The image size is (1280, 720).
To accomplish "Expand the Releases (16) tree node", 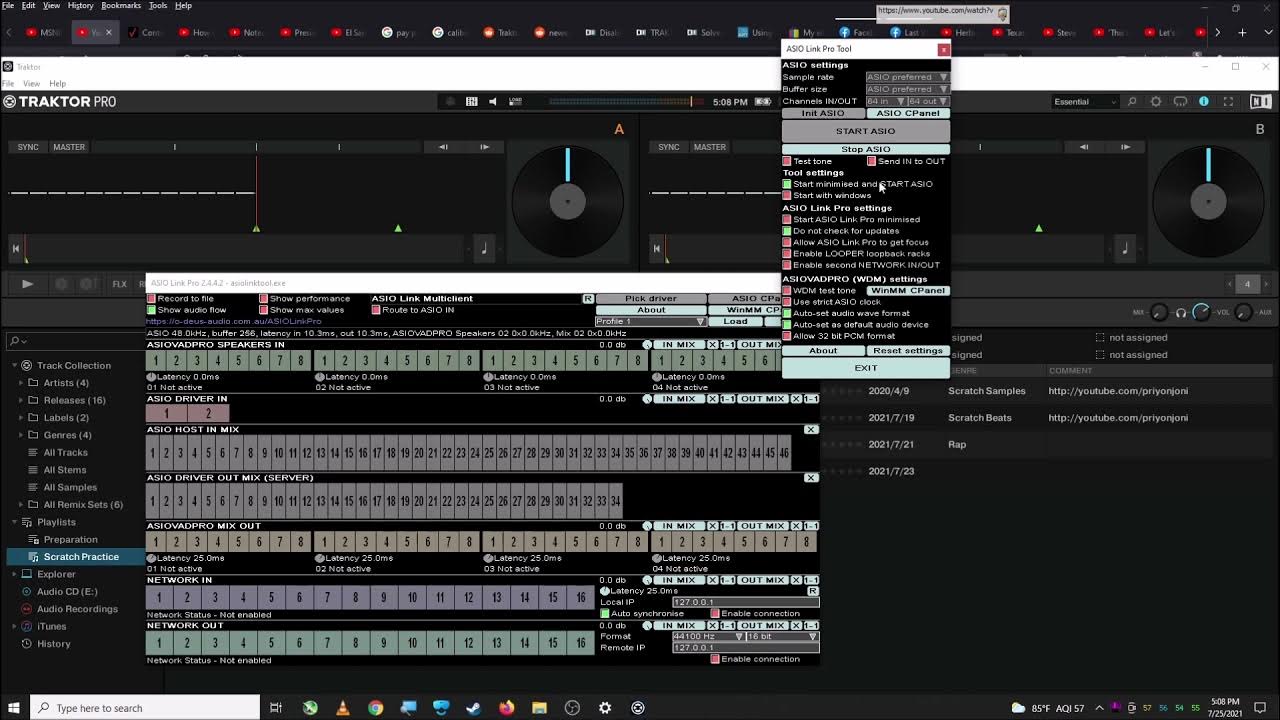I will tap(20, 400).
